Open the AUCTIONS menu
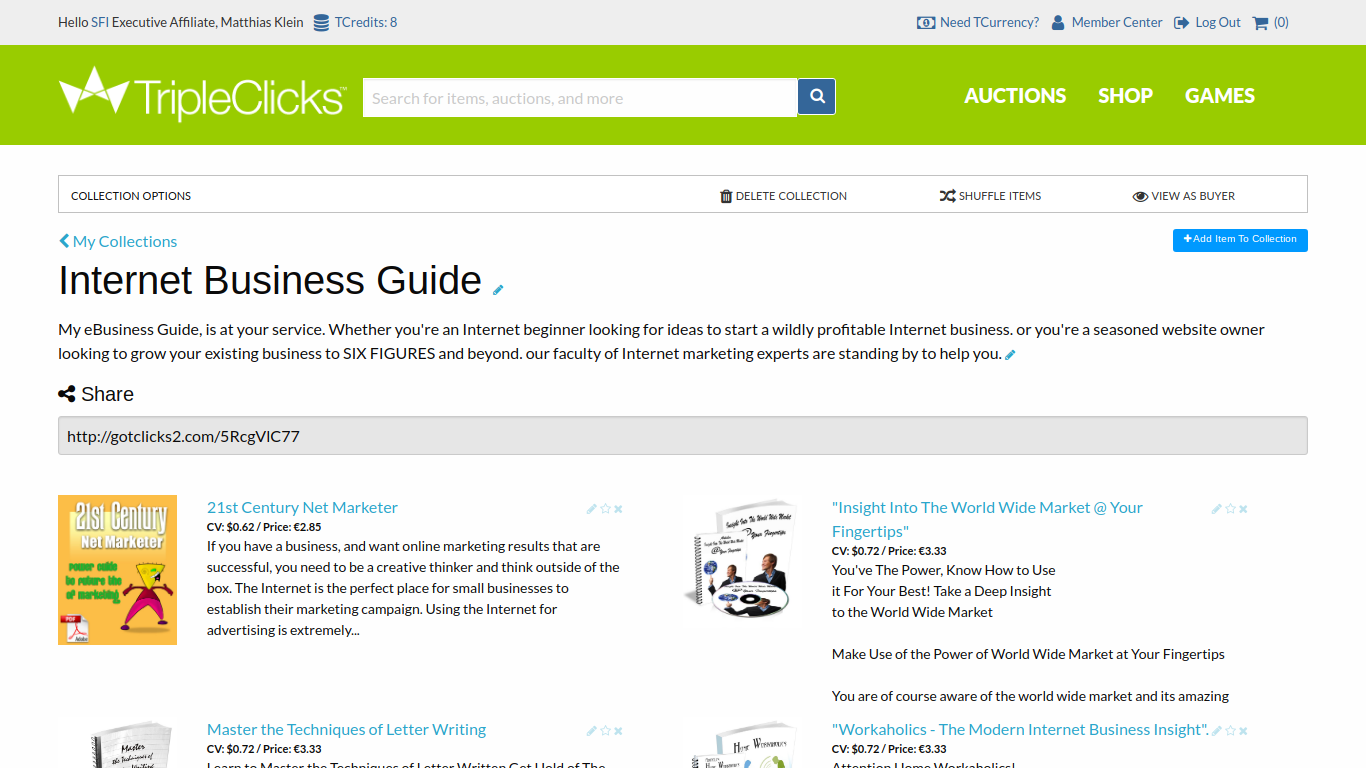This screenshot has width=1366, height=768. [x=1015, y=96]
